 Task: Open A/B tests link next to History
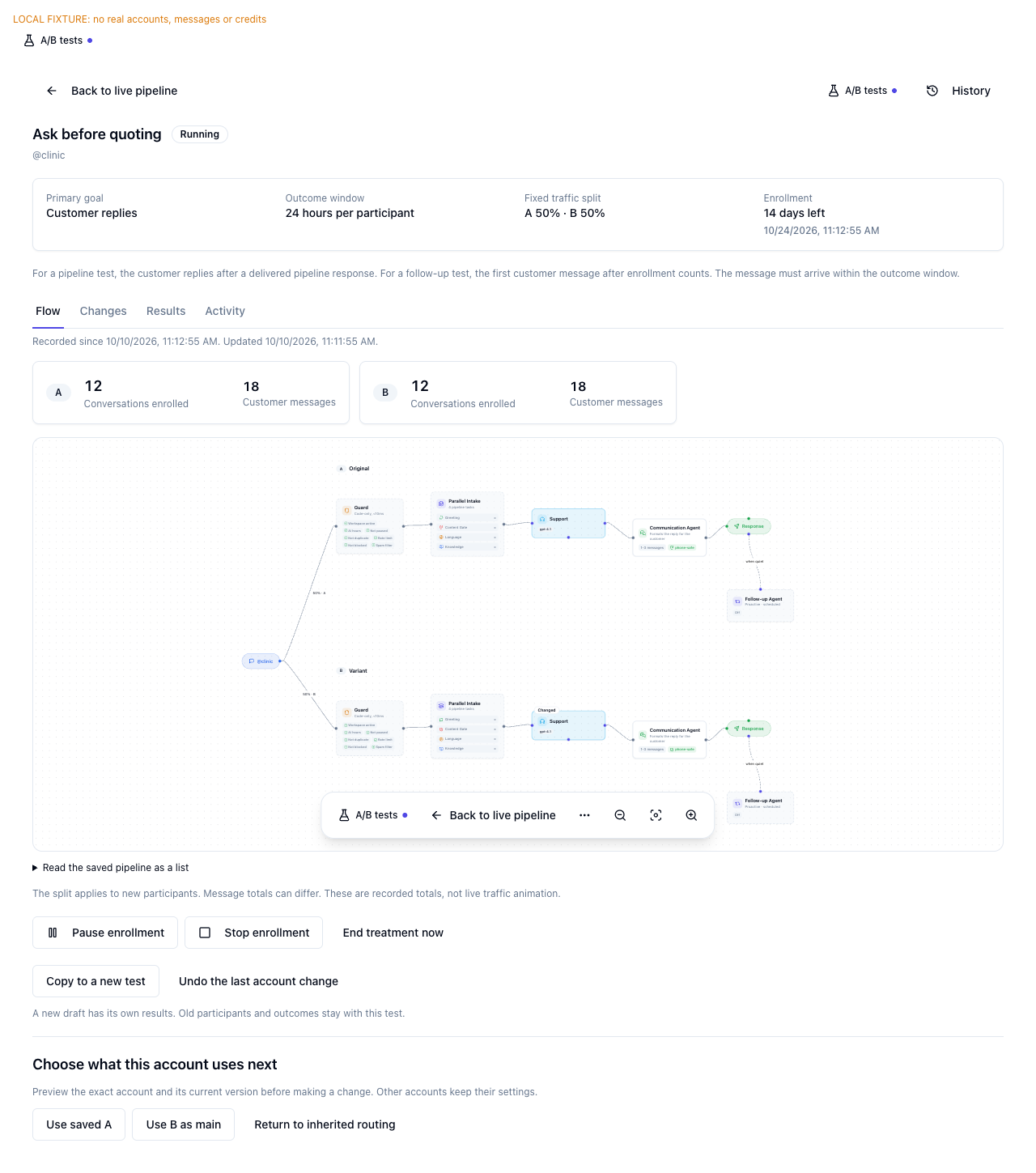coord(863,91)
